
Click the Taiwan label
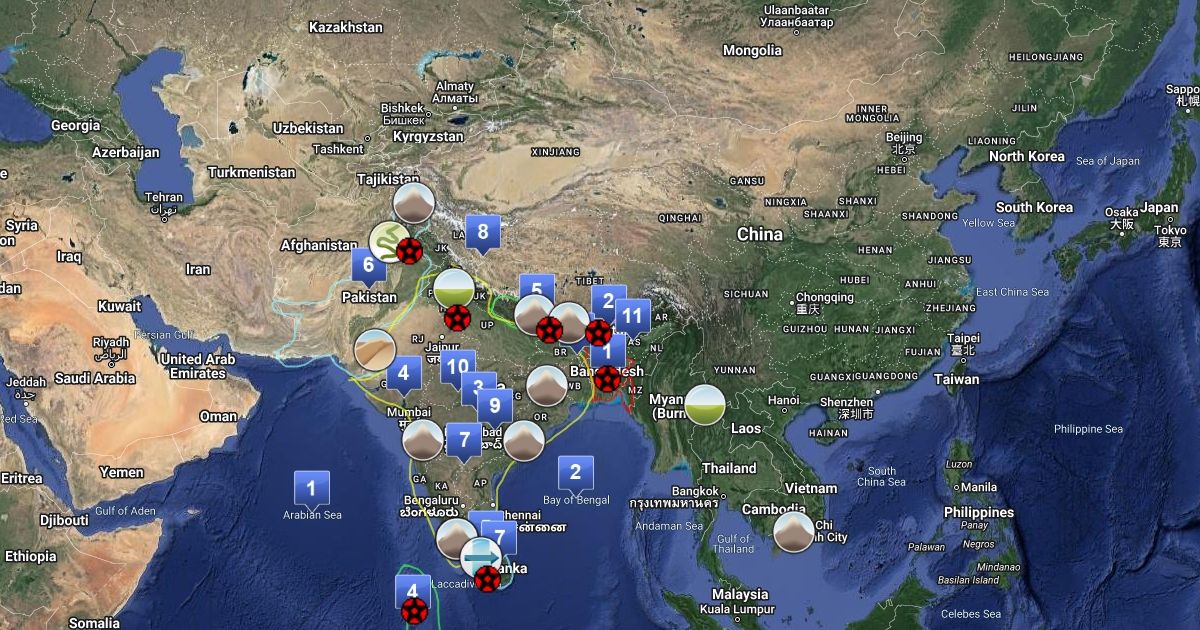(957, 379)
